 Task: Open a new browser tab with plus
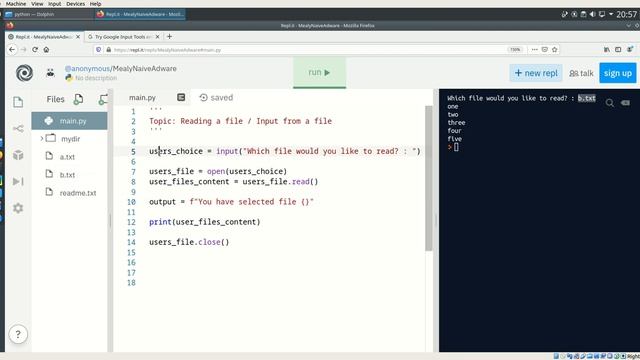click(169, 37)
